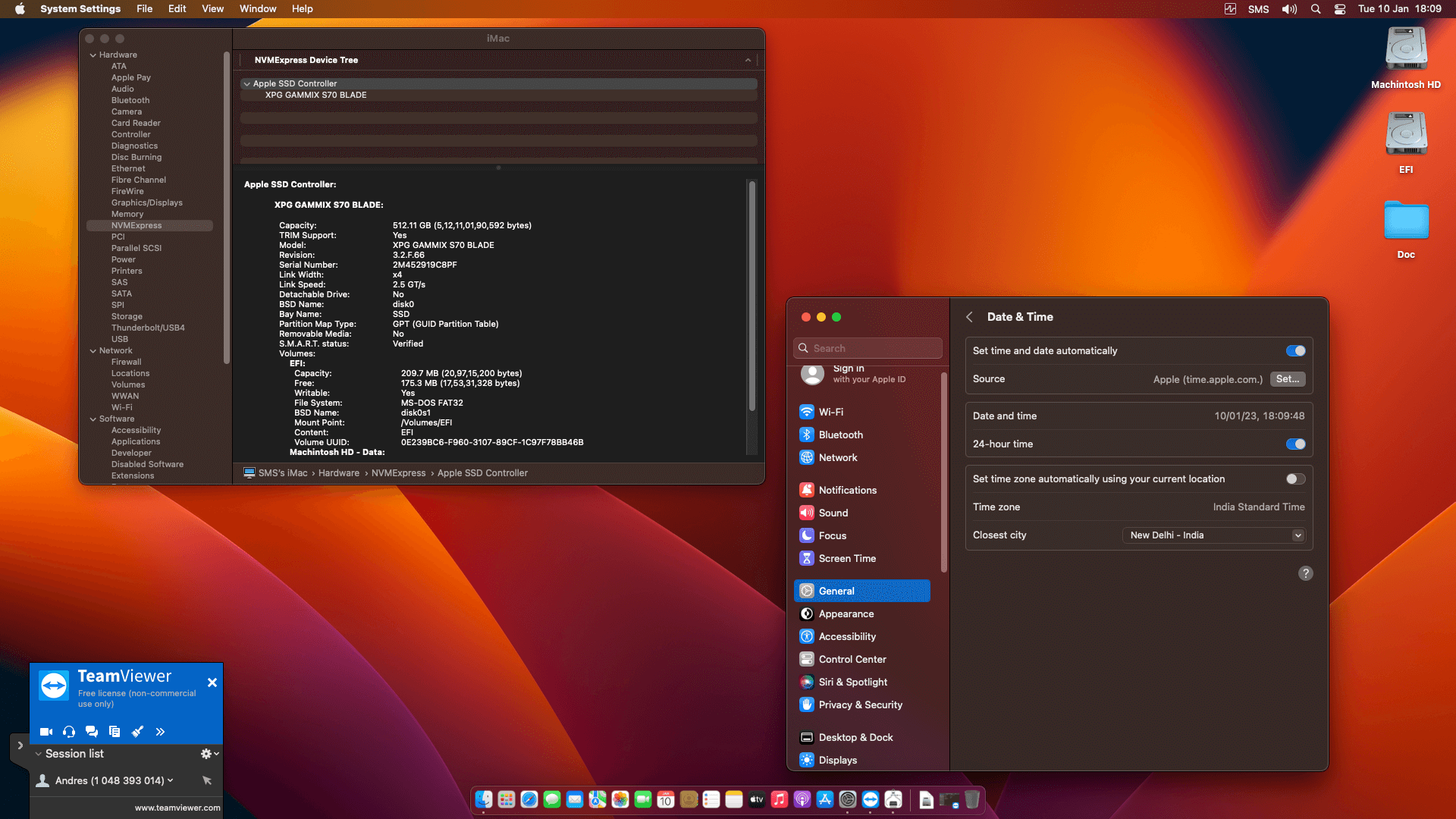The image size is (1456, 819).
Task: Open the TeamViewer chat icon
Action: click(91, 732)
